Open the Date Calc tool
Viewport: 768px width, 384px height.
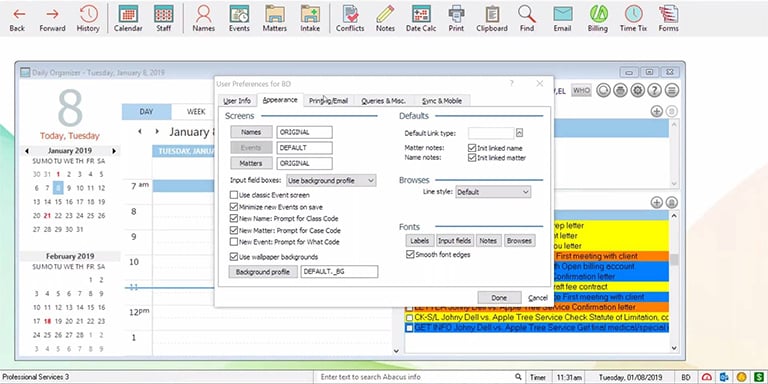[x=421, y=18]
